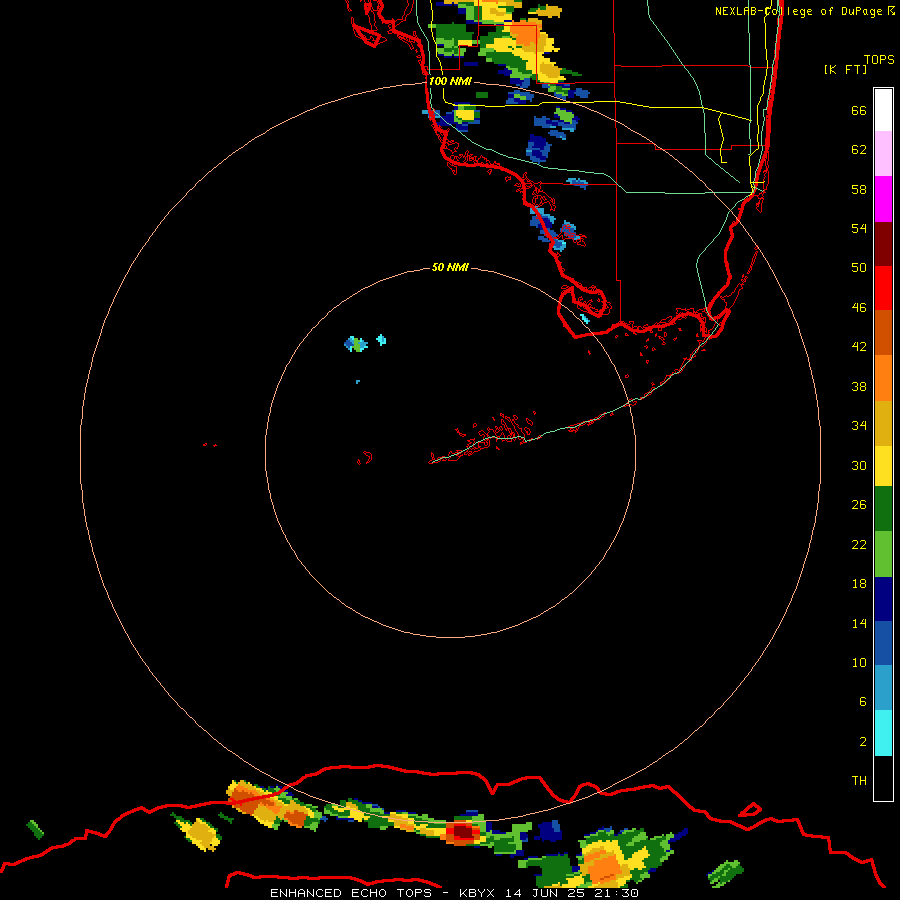
Task: Click the 54 legend value
Action: 859,228
